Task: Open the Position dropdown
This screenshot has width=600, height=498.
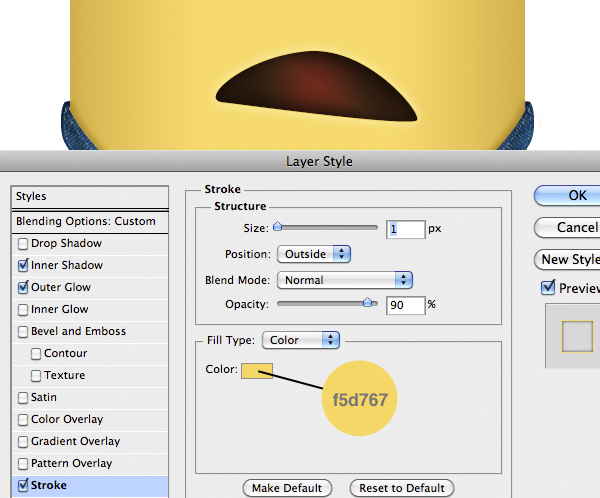Action: pyautogui.click(x=313, y=254)
